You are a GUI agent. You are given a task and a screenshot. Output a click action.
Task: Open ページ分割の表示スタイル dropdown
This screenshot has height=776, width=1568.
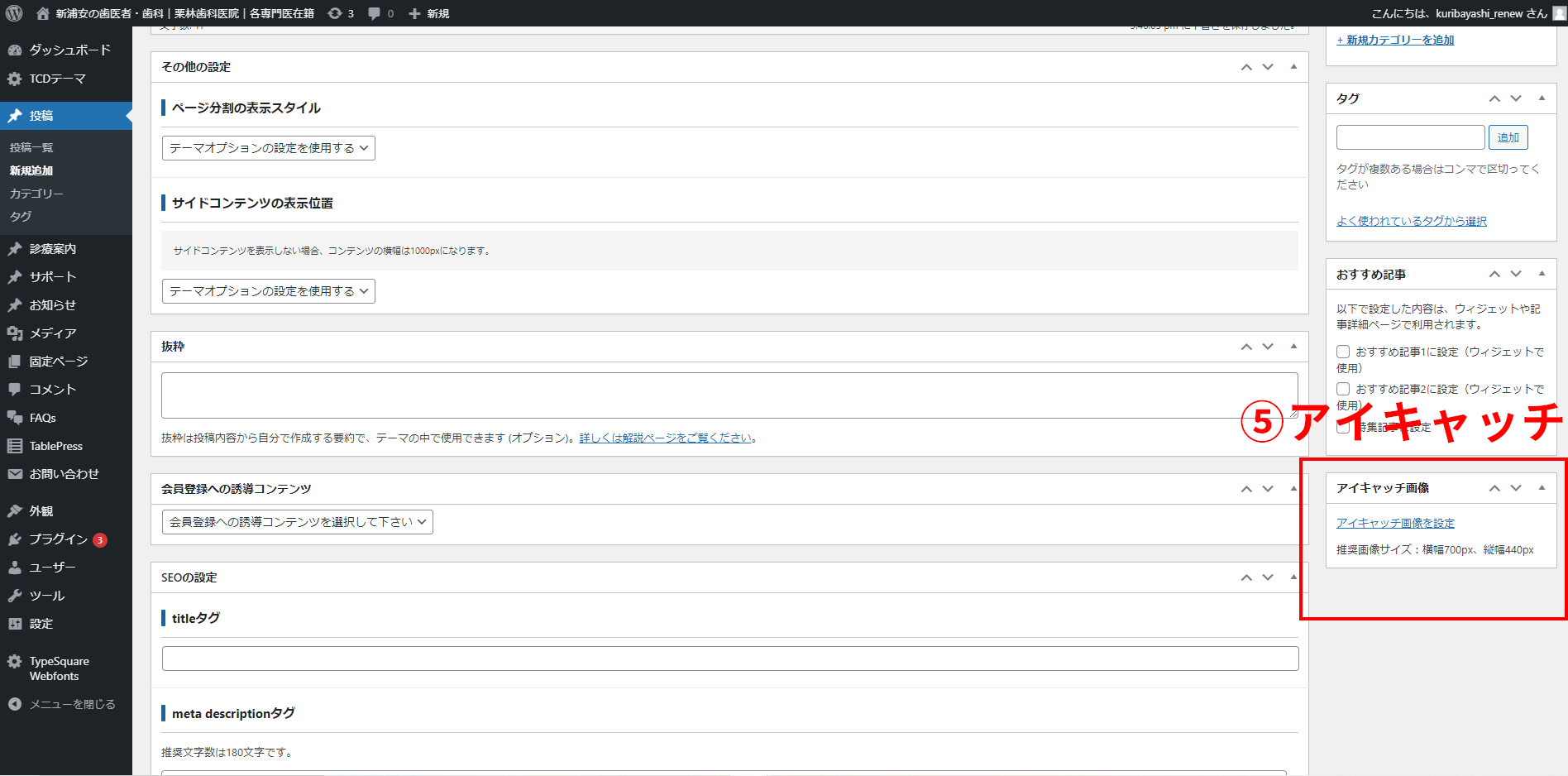268,148
